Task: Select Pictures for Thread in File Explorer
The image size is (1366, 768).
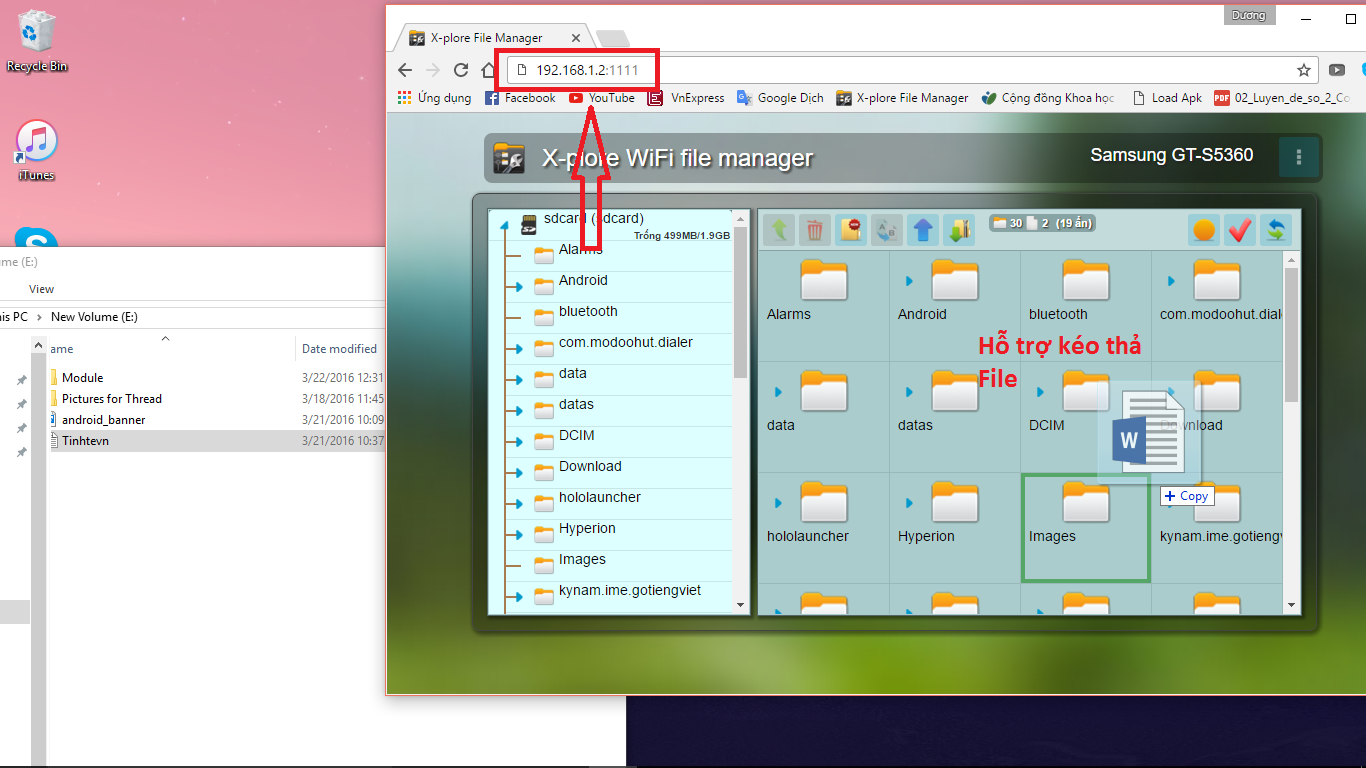Action: (111, 398)
